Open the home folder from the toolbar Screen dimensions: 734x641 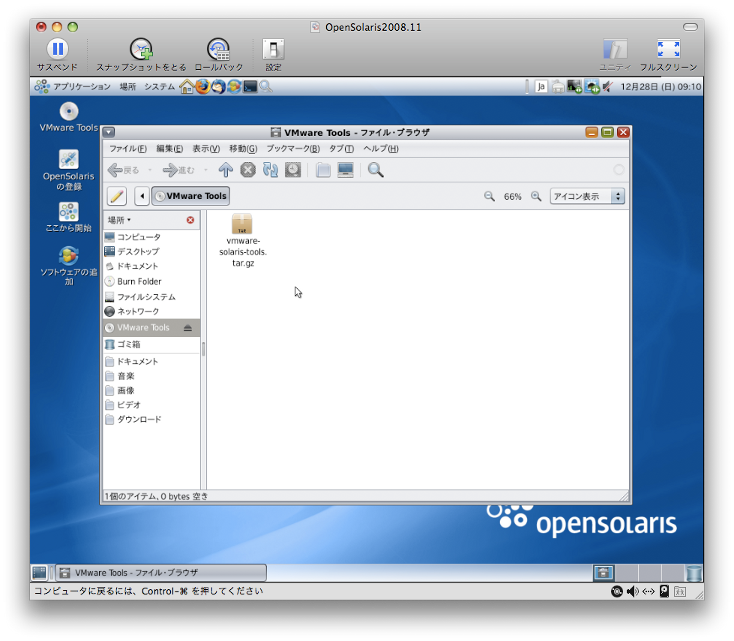point(323,170)
